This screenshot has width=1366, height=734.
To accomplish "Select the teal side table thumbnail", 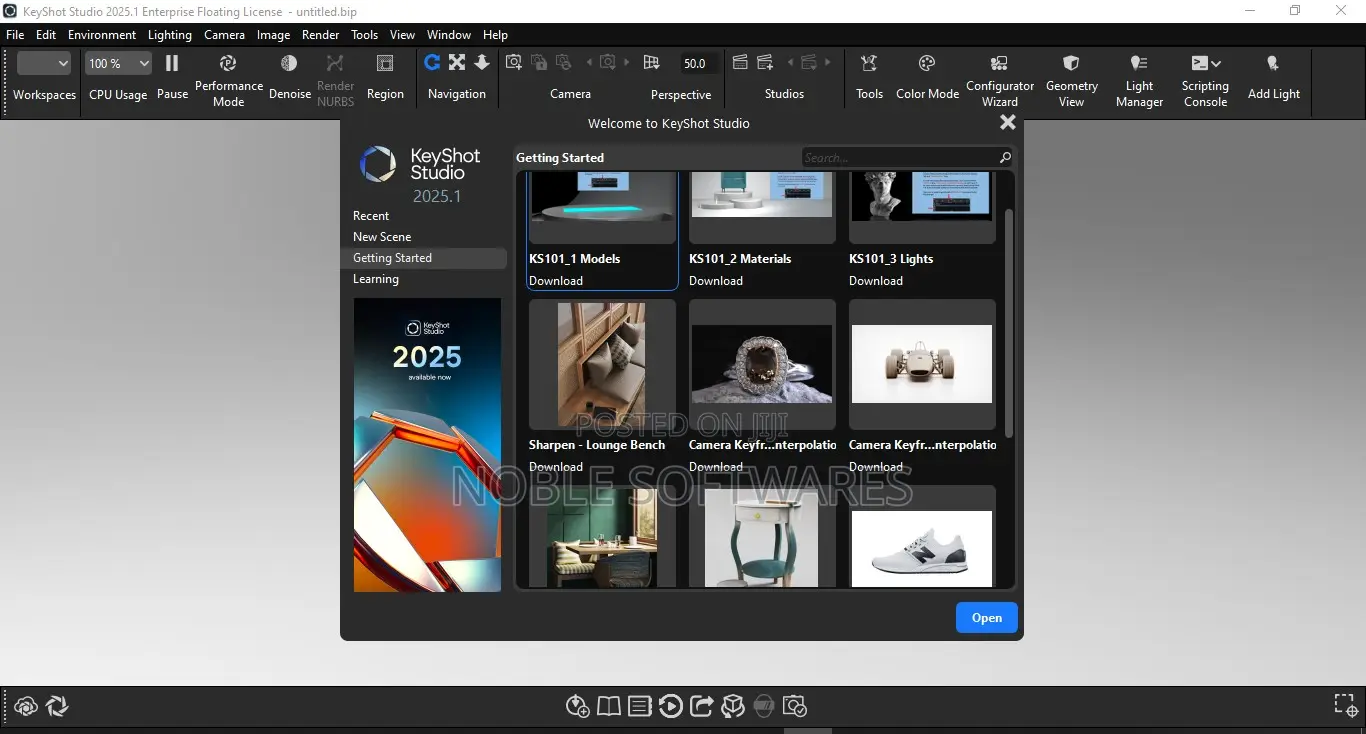I will (x=762, y=538).
